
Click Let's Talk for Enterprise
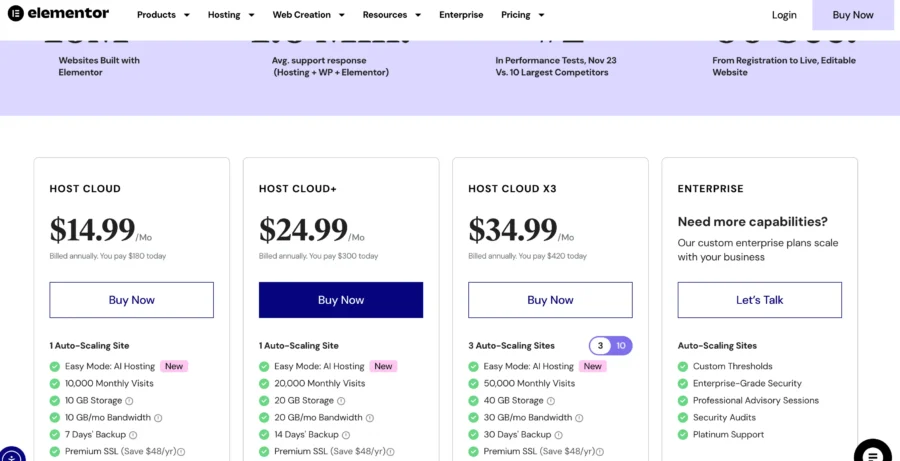pos(759,300)
